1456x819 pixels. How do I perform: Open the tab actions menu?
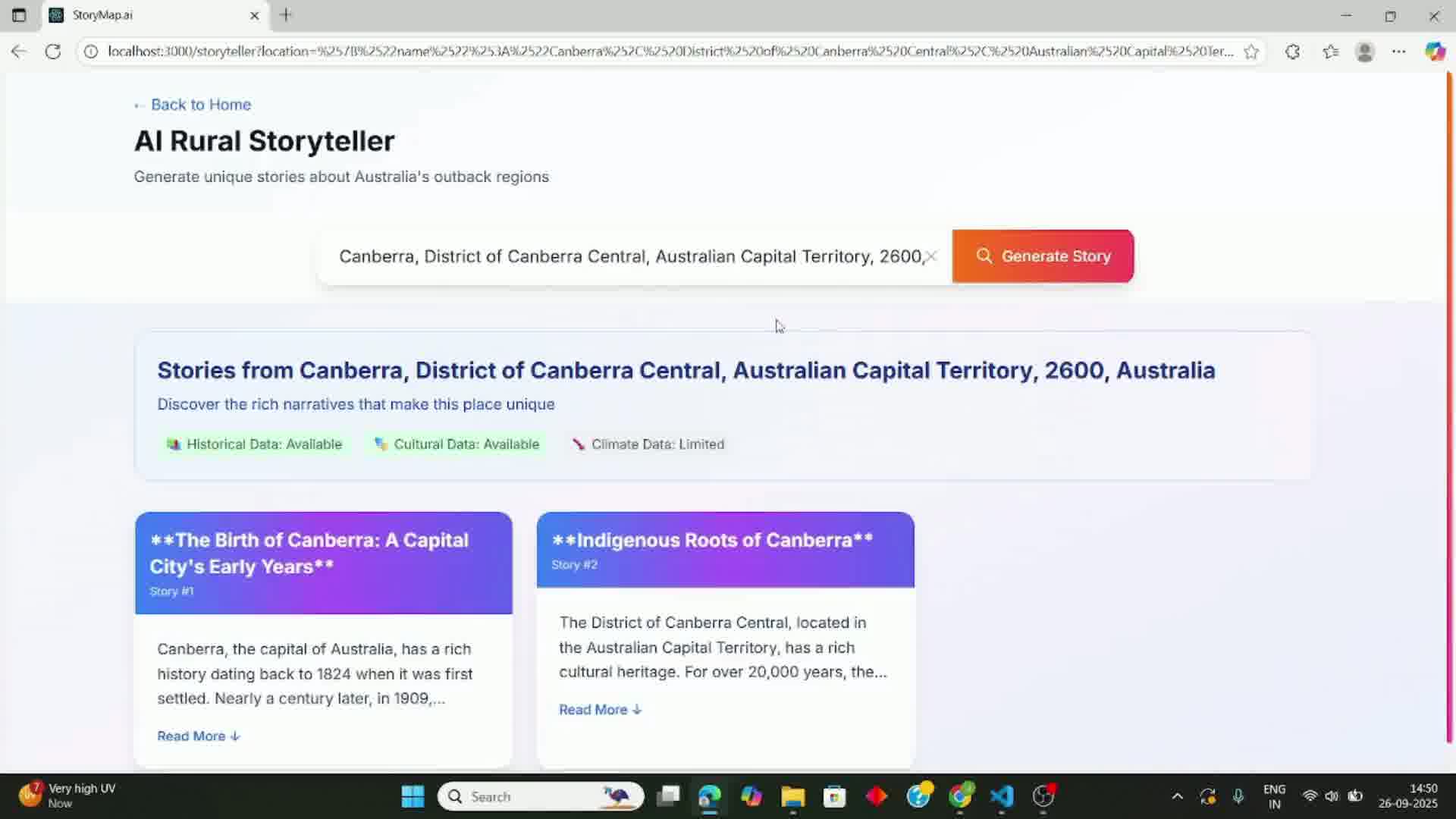click(x=19, y=15)
